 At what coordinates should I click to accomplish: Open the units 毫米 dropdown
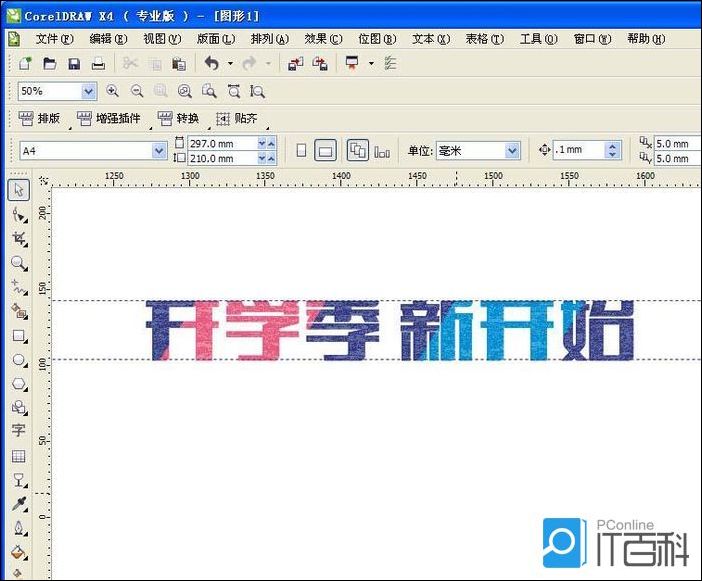(512, 151)
